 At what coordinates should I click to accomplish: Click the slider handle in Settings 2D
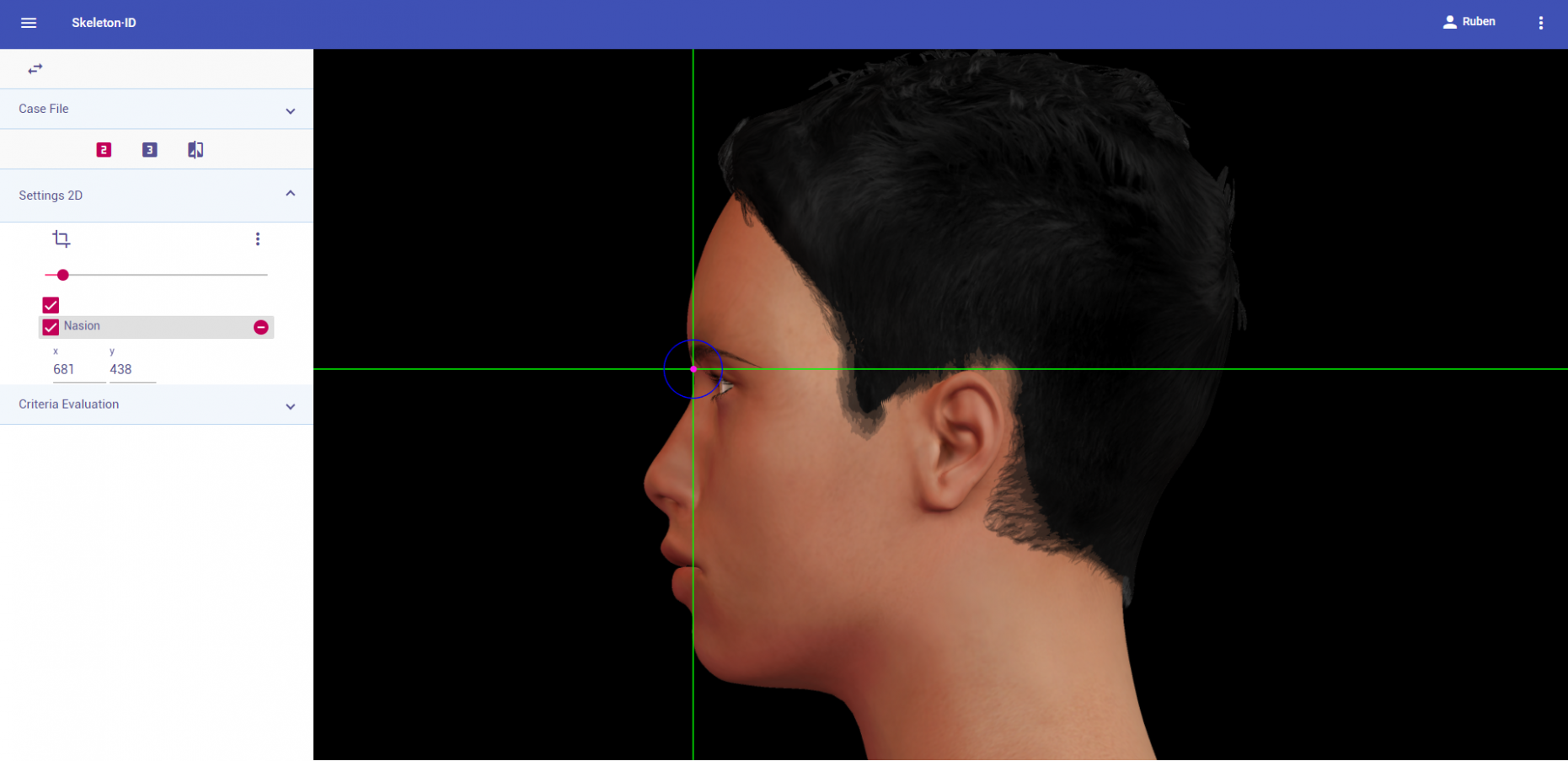[63, 275]
